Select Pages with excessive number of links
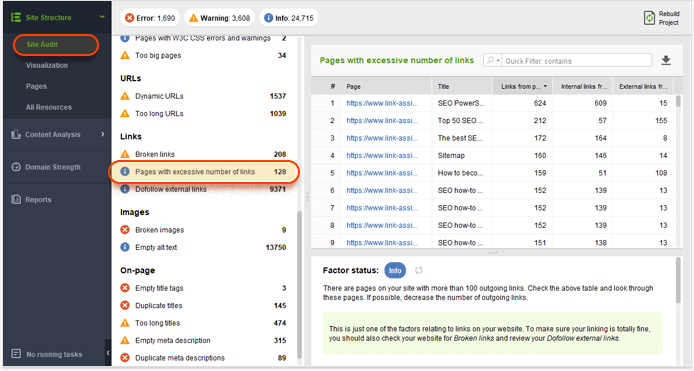The image size is (694, 371). pos(204,172)
